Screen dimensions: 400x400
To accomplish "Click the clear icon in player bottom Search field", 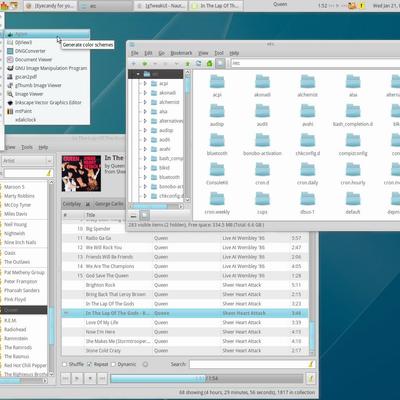I will (x=311, y=364).
